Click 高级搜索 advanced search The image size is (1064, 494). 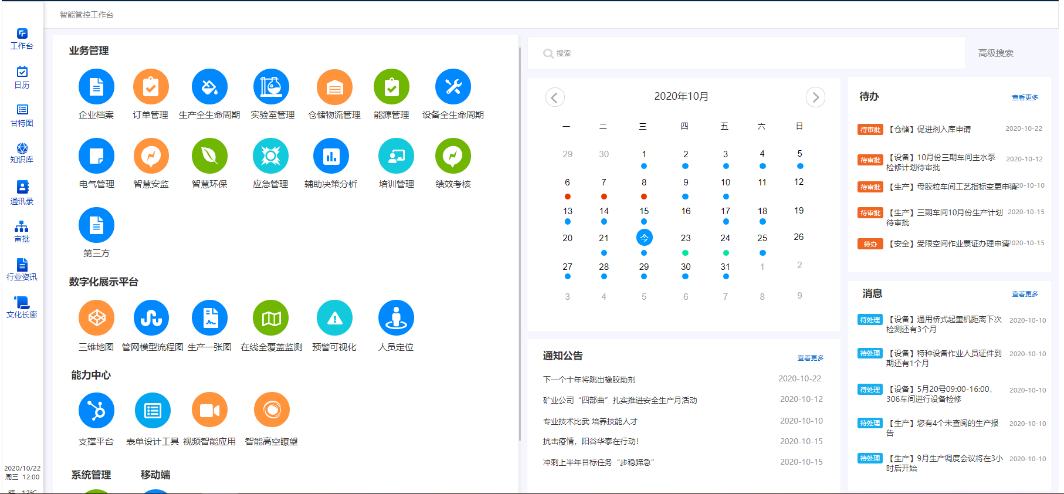click(995, 53)
